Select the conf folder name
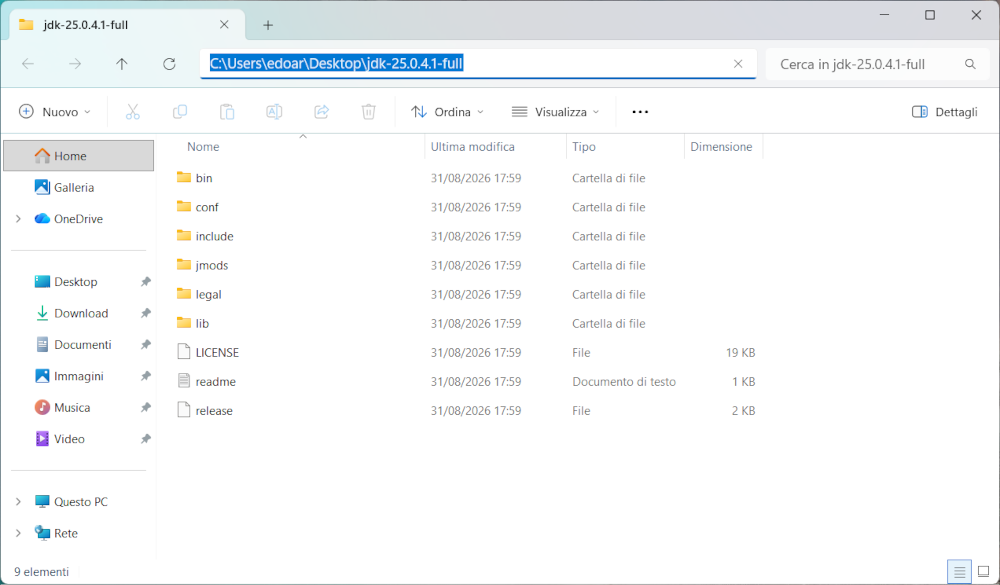The width and height of the screenshot is (1000, 585). [207, 207]
